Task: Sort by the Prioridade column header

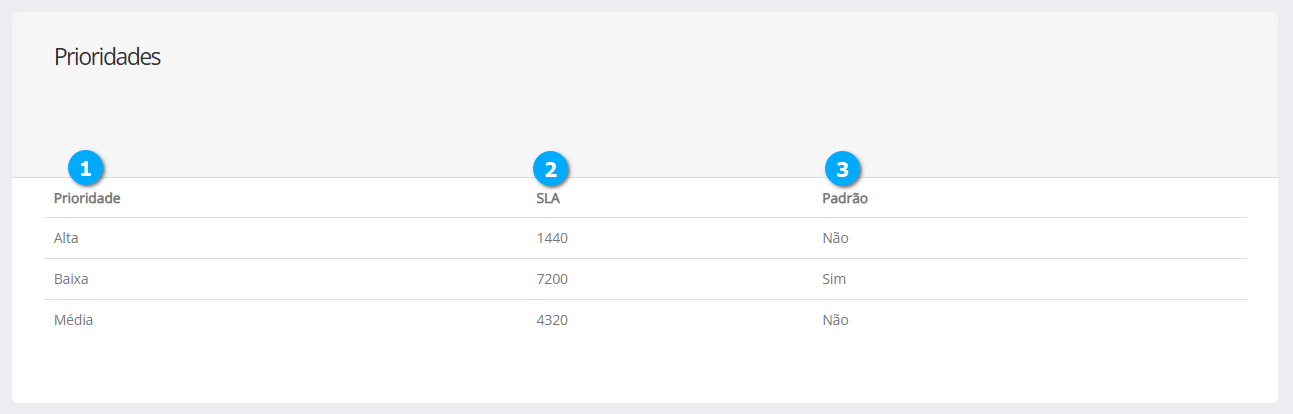Action: coord(87,198)
